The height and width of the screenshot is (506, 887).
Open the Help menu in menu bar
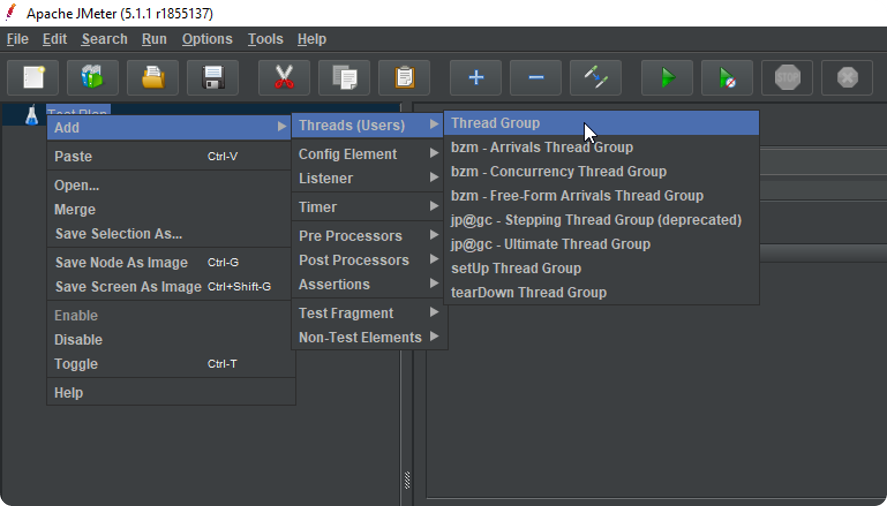point(312,39)
